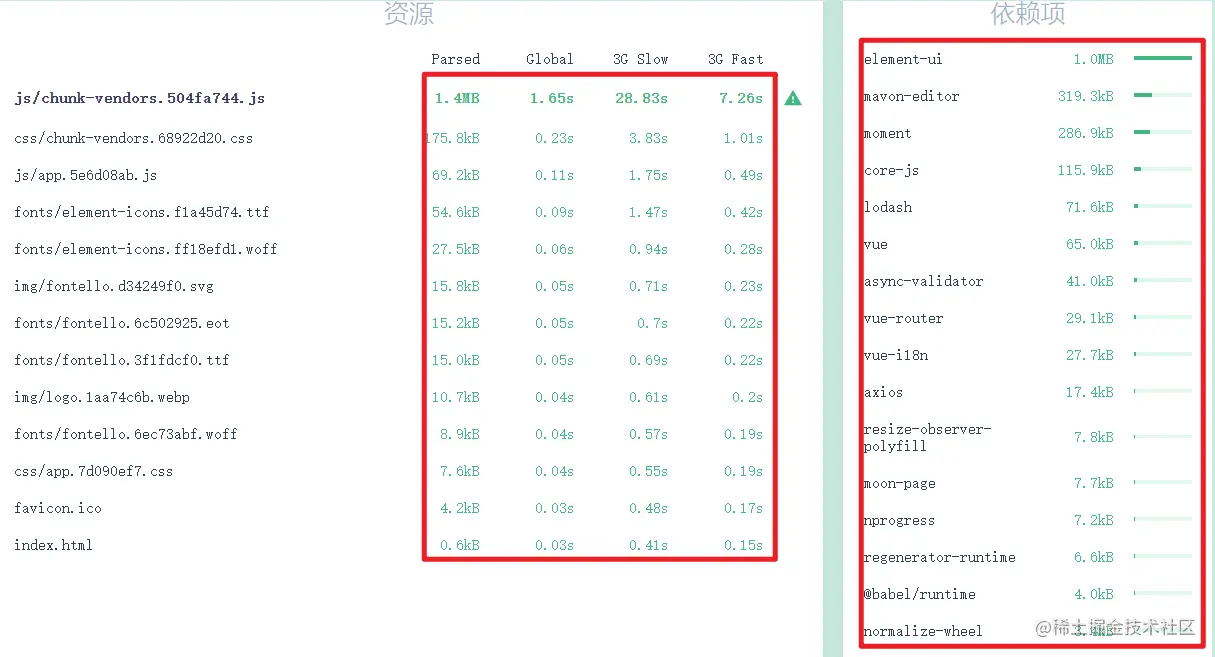Screen dimensions: 1215x657
Task: Select the moment dependency
Action: (887, 133)
